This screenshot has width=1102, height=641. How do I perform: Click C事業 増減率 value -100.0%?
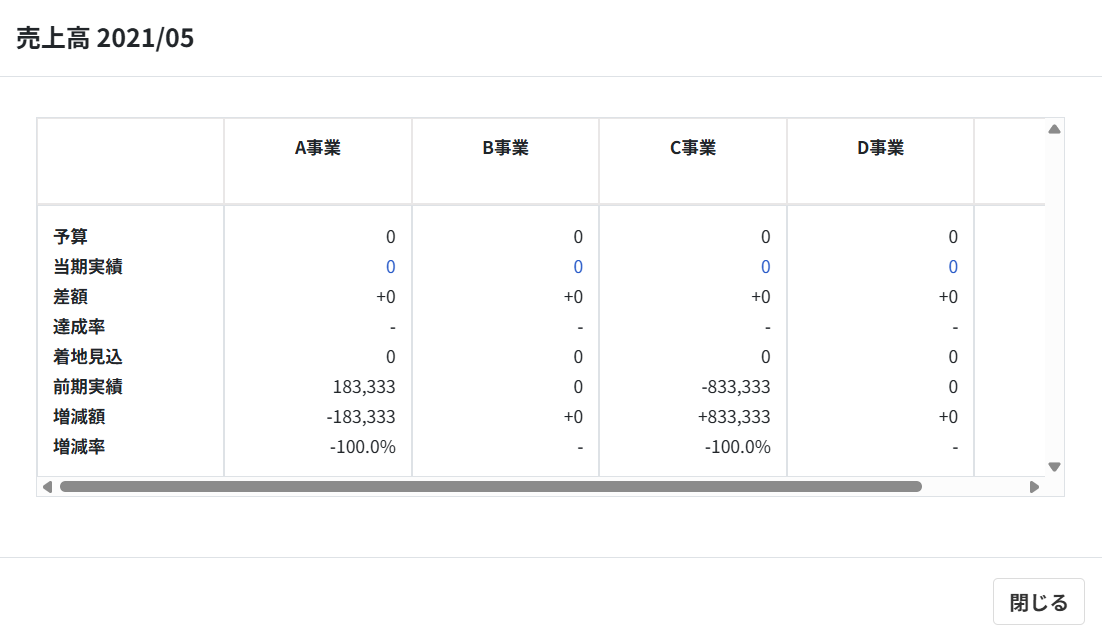738,447
